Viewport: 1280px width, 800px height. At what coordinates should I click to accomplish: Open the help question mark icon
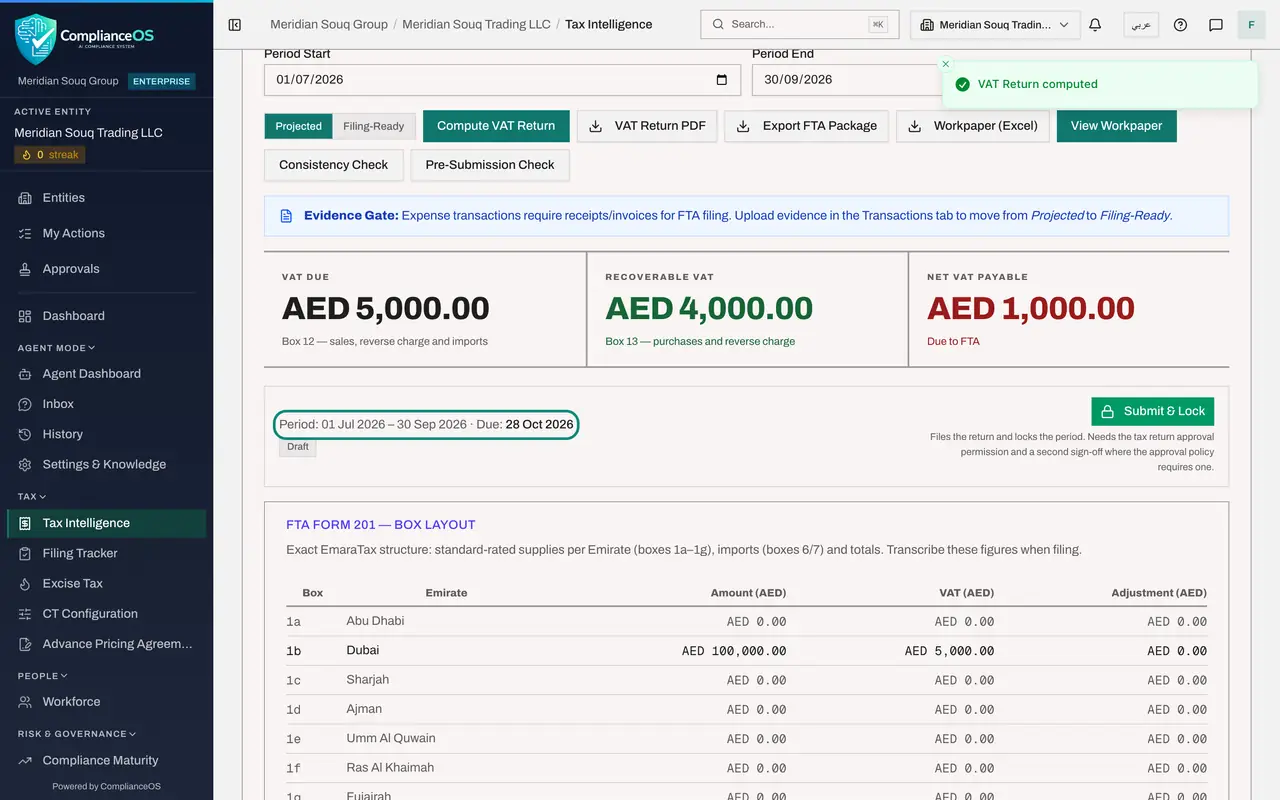tap(1180, 25)
